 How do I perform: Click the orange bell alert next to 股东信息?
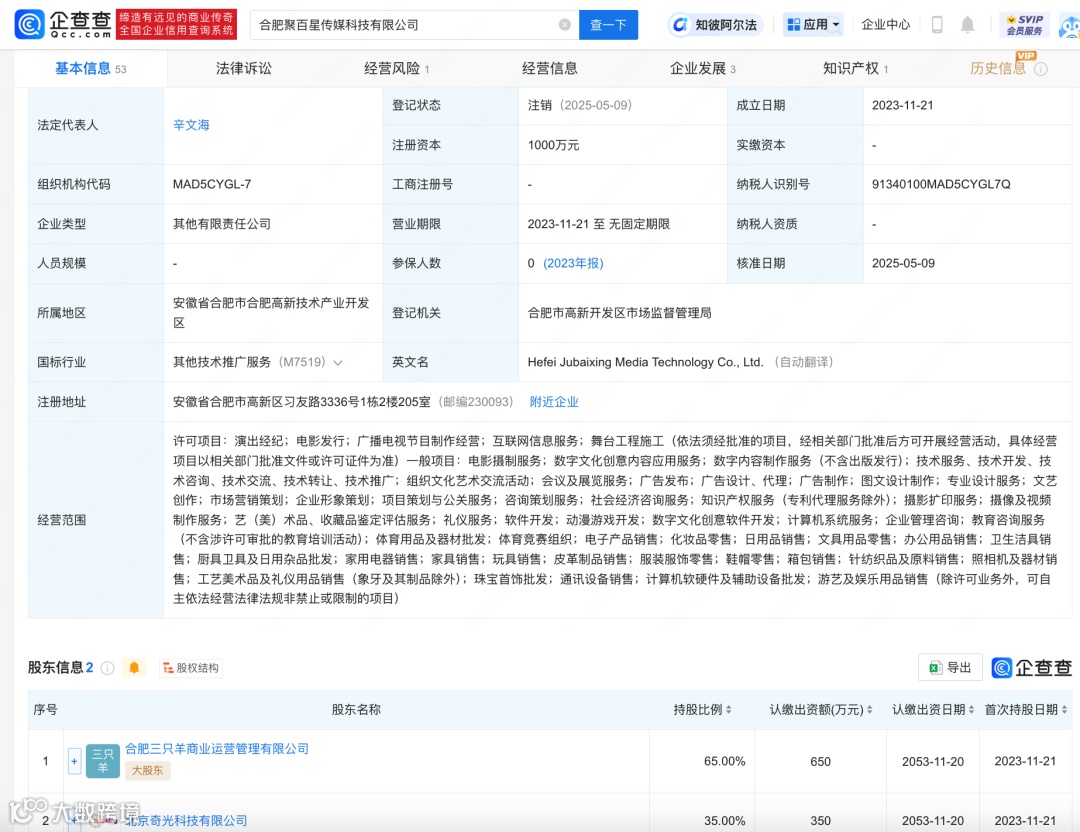pos(134,667)
